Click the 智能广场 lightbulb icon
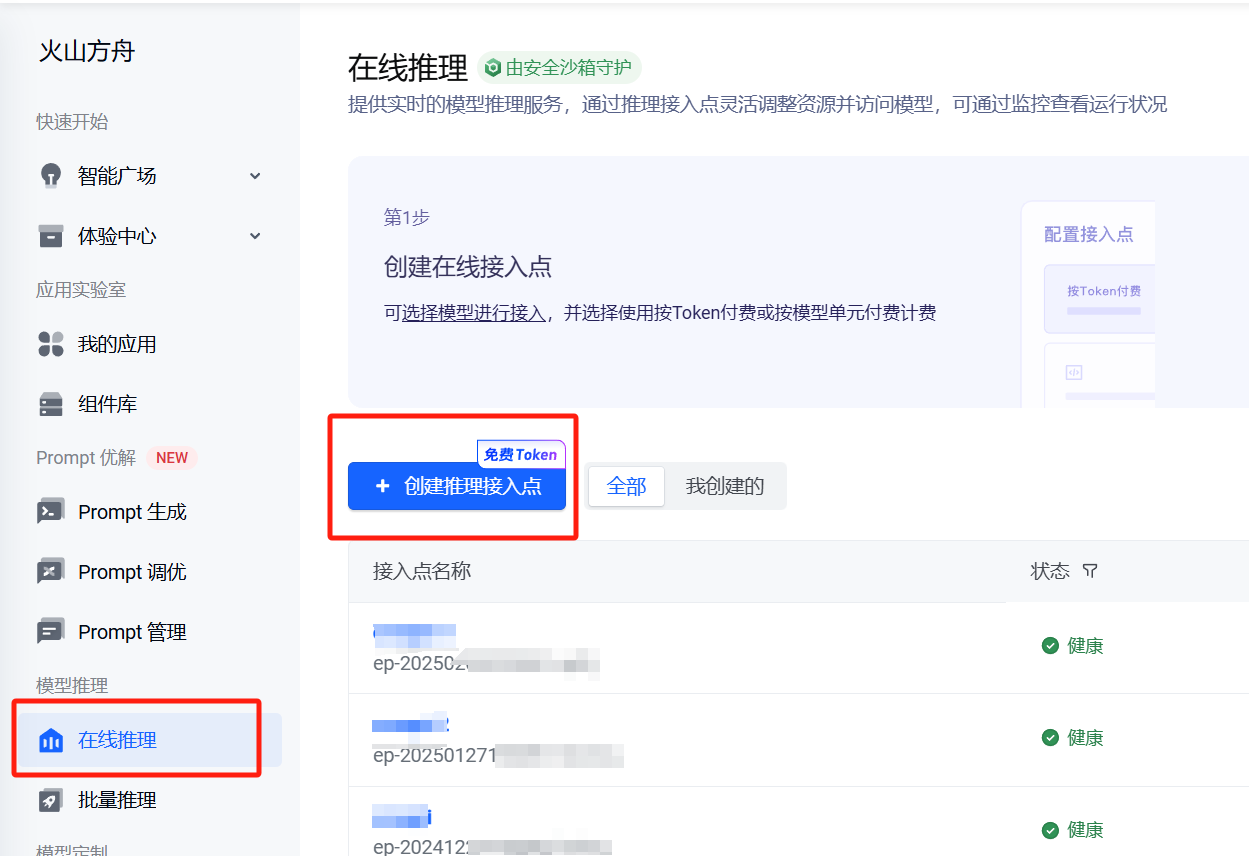Screen dimensions: 1249x856 pos(51,176)
